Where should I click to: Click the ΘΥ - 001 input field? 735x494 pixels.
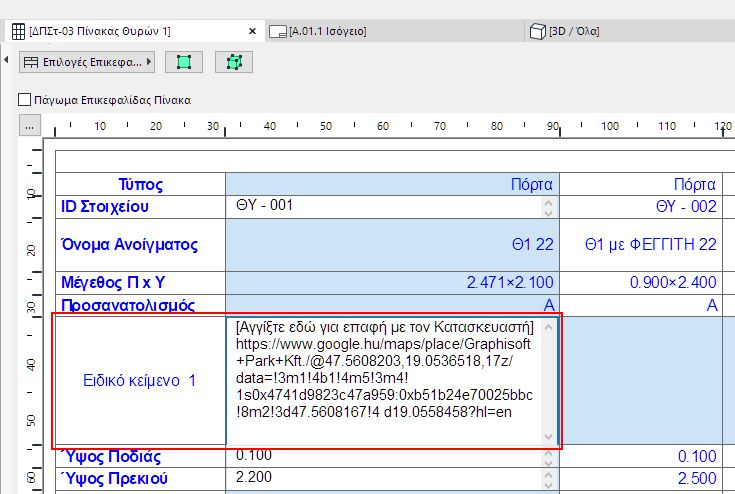pyautogui.click(x=383, y=206)
